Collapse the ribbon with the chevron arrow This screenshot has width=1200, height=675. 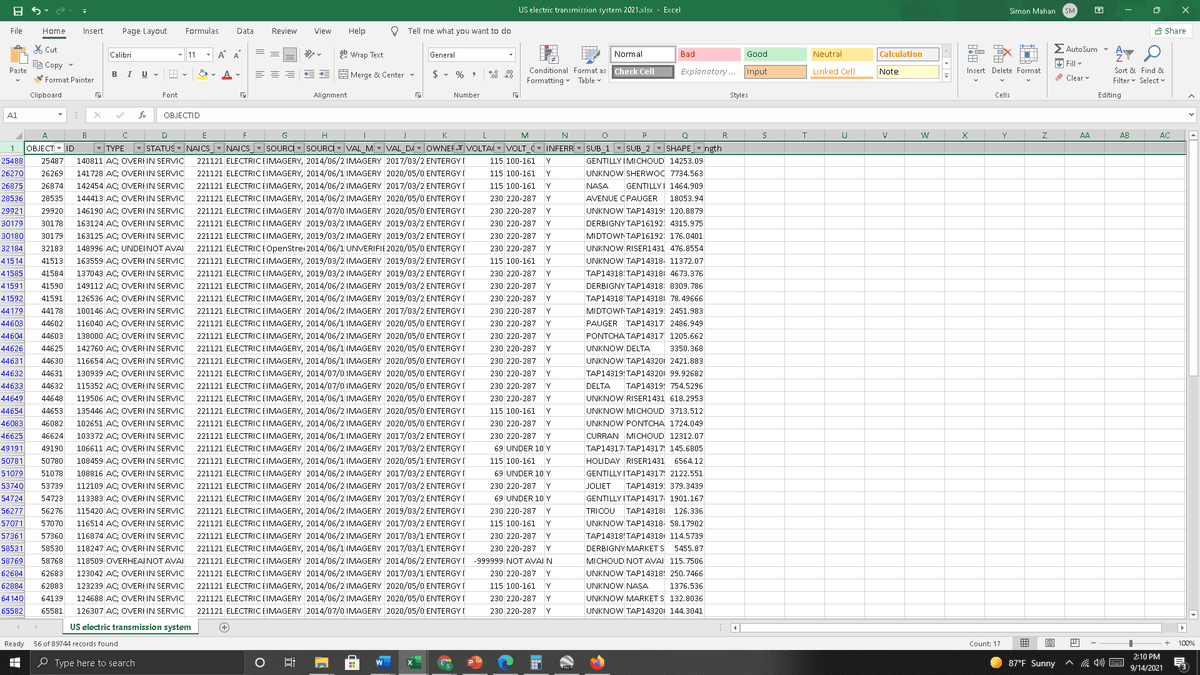(1190, 96)
